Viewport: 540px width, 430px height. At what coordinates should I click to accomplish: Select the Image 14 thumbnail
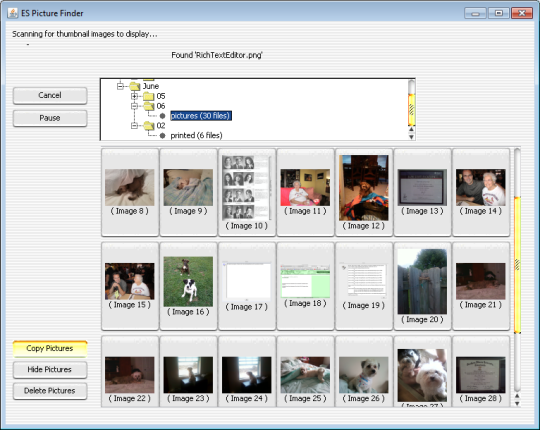click(481, 192)
